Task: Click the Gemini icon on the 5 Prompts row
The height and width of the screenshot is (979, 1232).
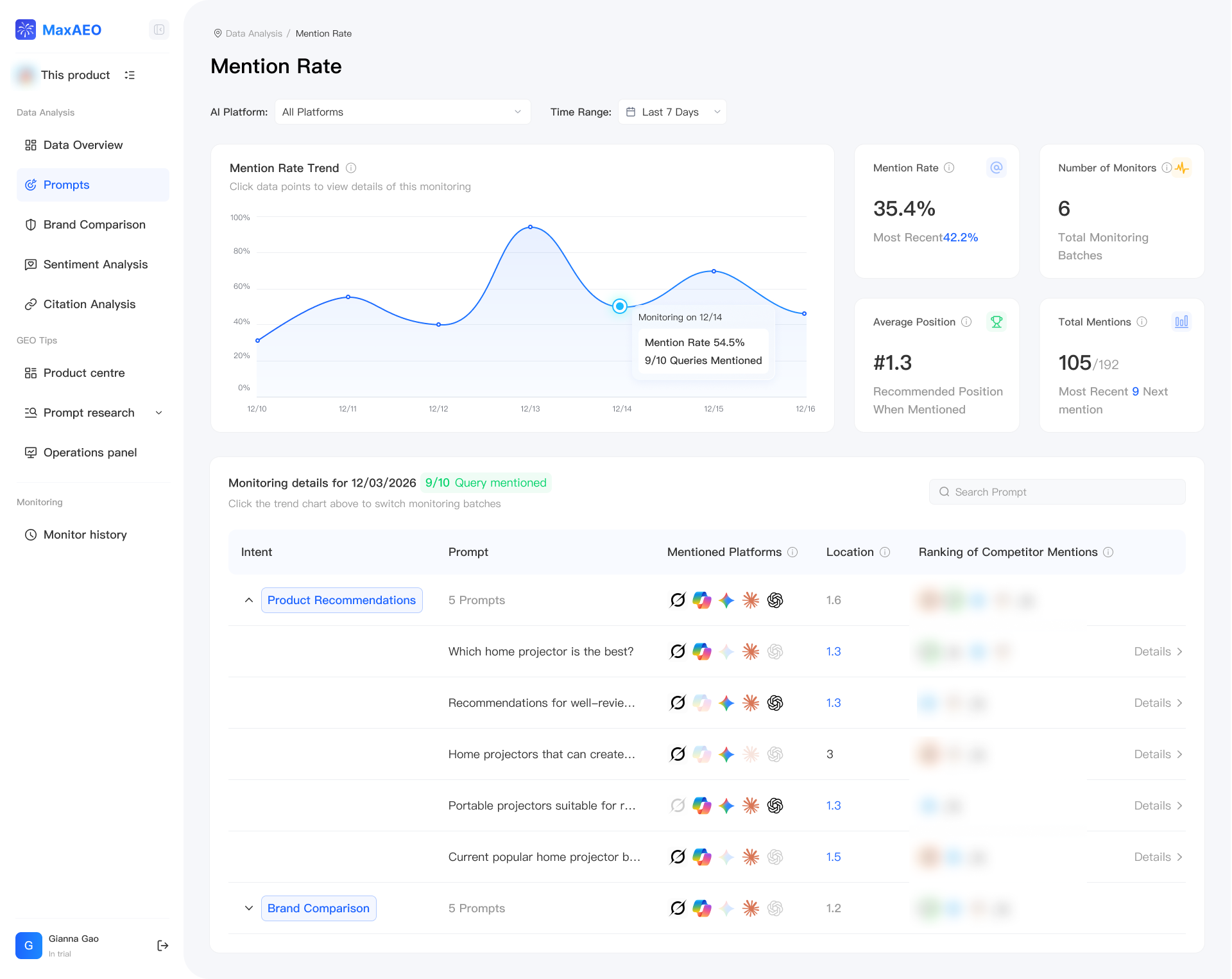Action: point(726,600)
